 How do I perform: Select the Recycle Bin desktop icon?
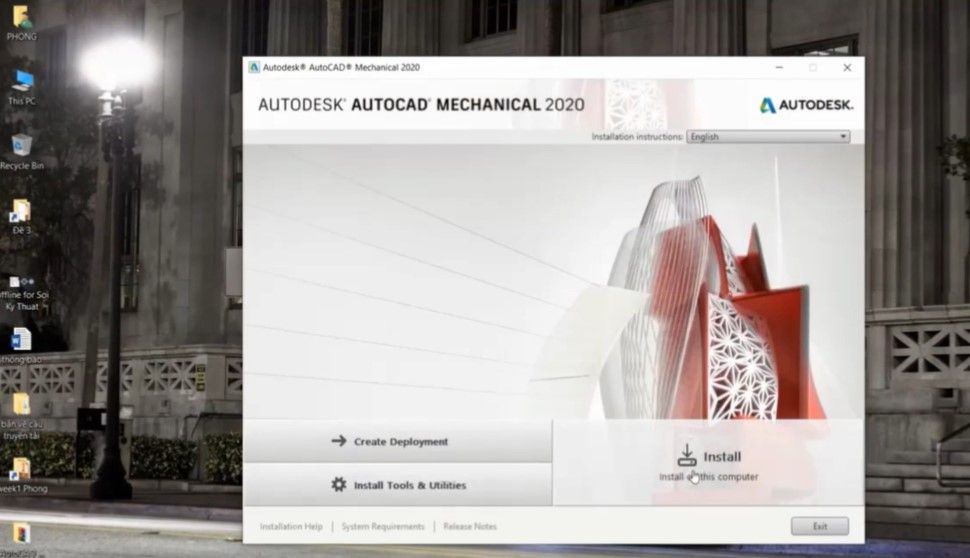pyautogui.click(x=22, y=152)
